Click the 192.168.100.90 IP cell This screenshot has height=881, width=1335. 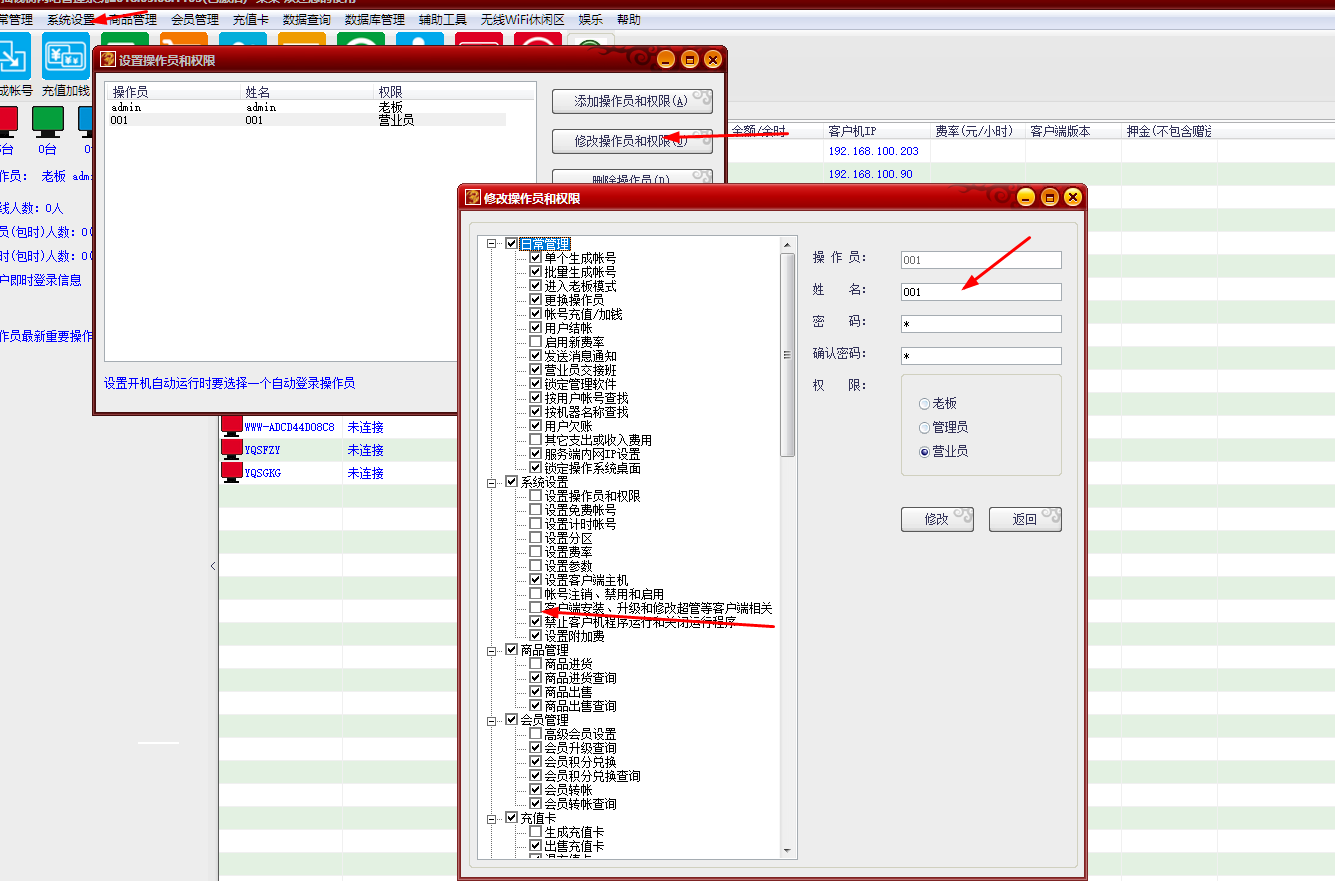point(870,174)
